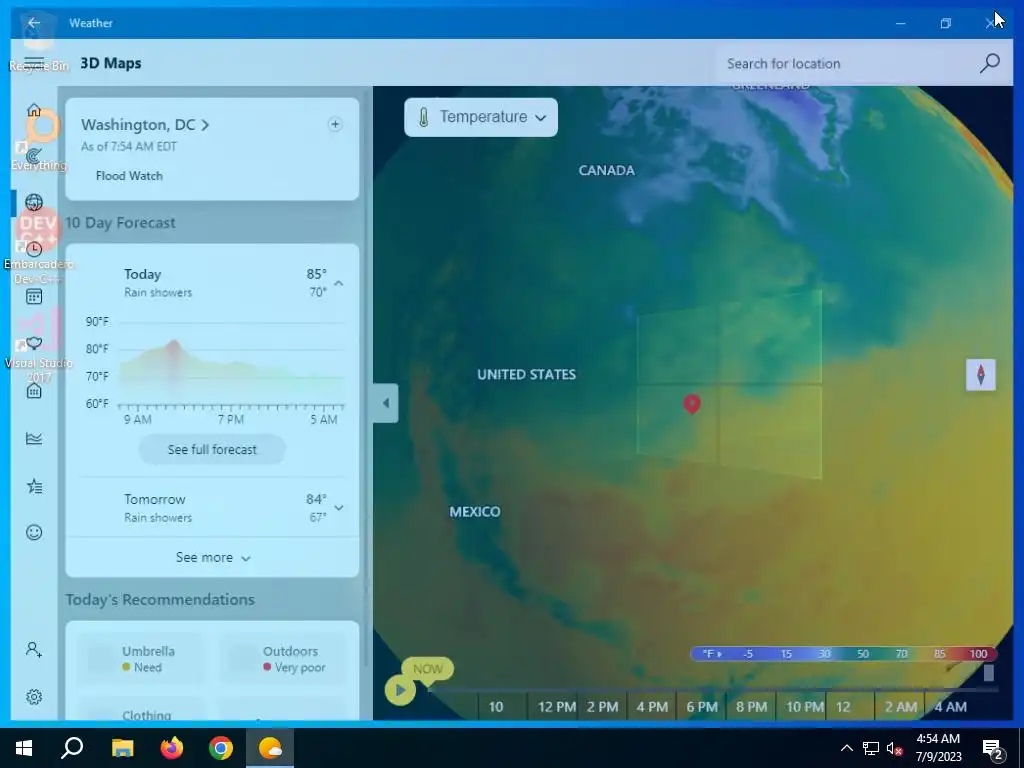Expand the See more forecast days

click(x=212, y=558)
